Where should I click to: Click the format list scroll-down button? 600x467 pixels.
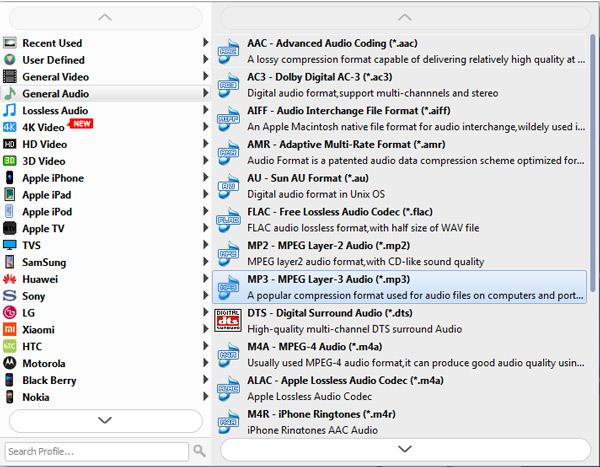click(405, 449)
